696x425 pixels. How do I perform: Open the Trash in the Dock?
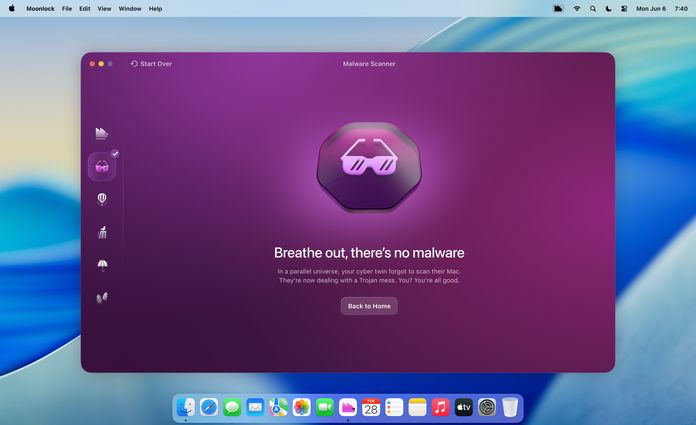point(510,407)
